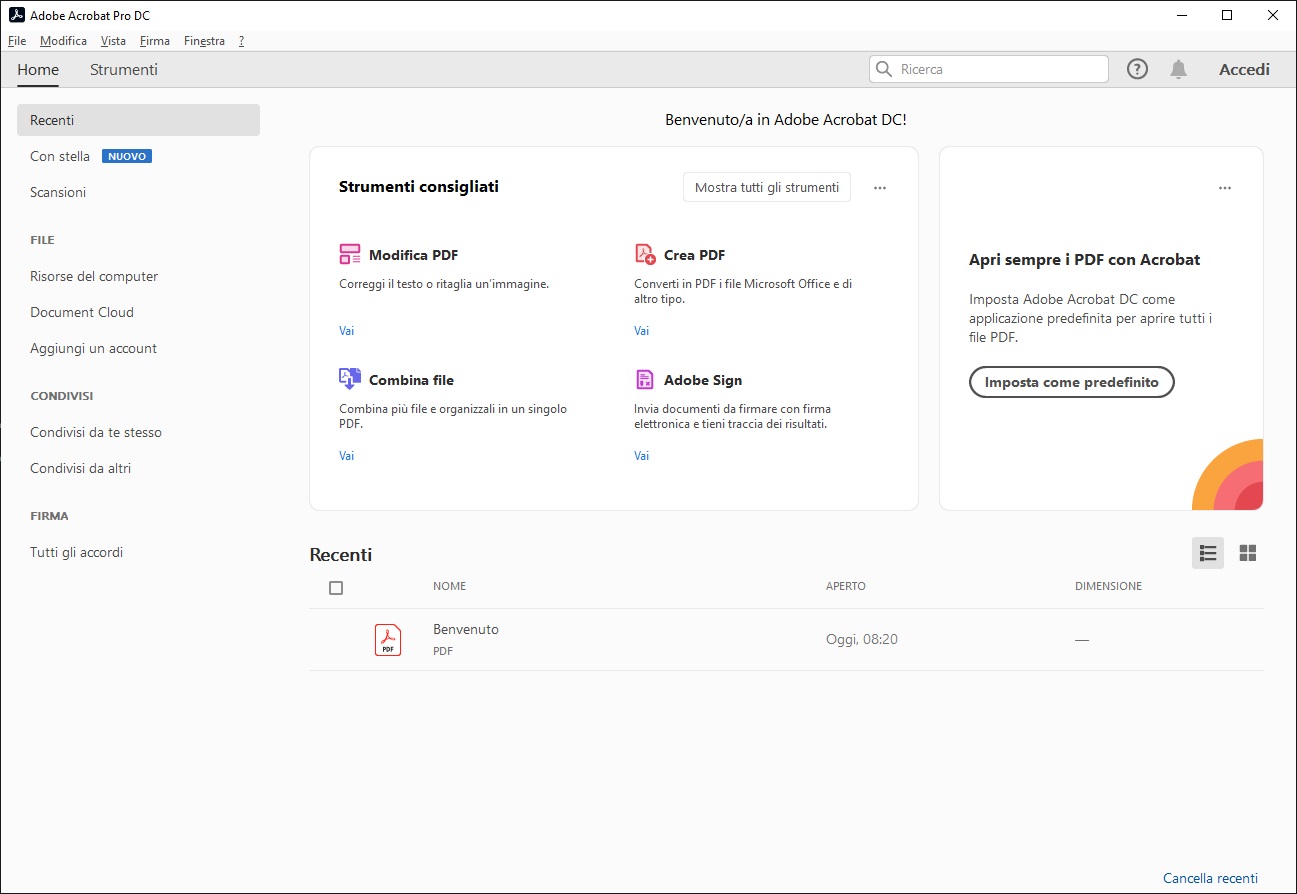Click the Adobe Sign tool title

tap(703, 380)
